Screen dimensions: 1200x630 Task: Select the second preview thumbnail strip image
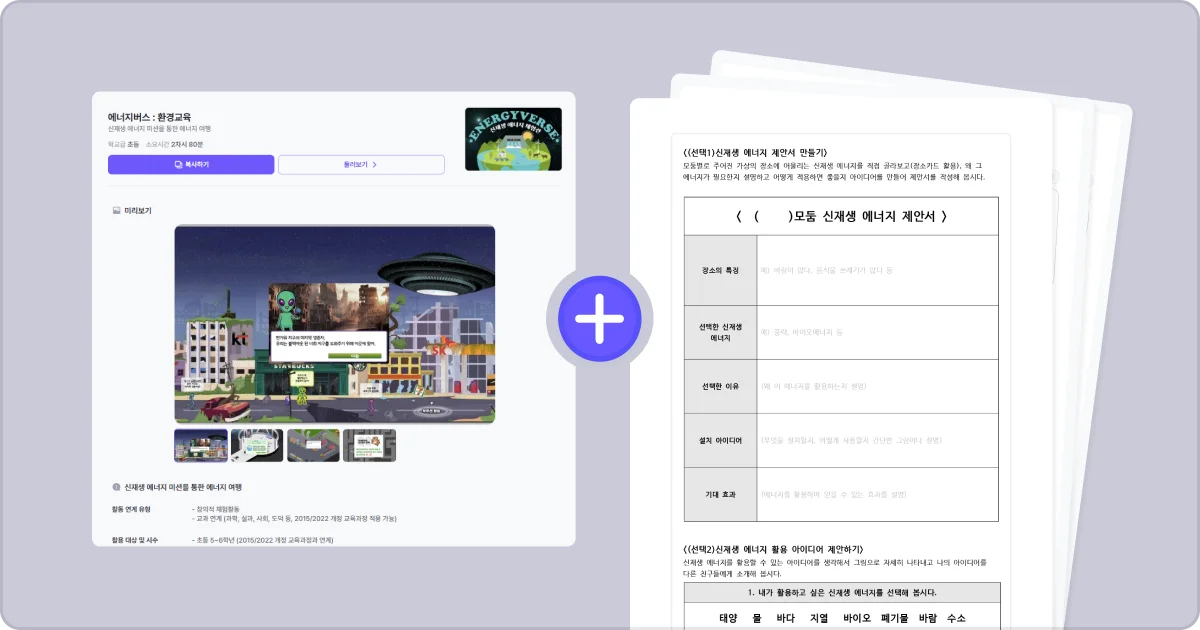tap(257, 444)
